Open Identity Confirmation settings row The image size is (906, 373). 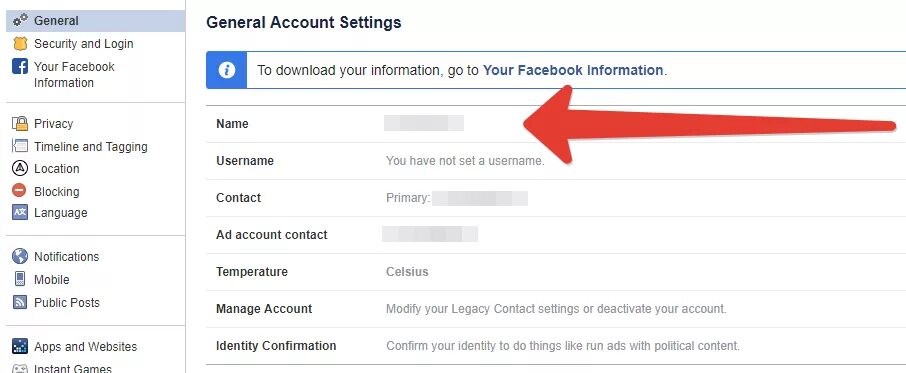tap(556, 346)
